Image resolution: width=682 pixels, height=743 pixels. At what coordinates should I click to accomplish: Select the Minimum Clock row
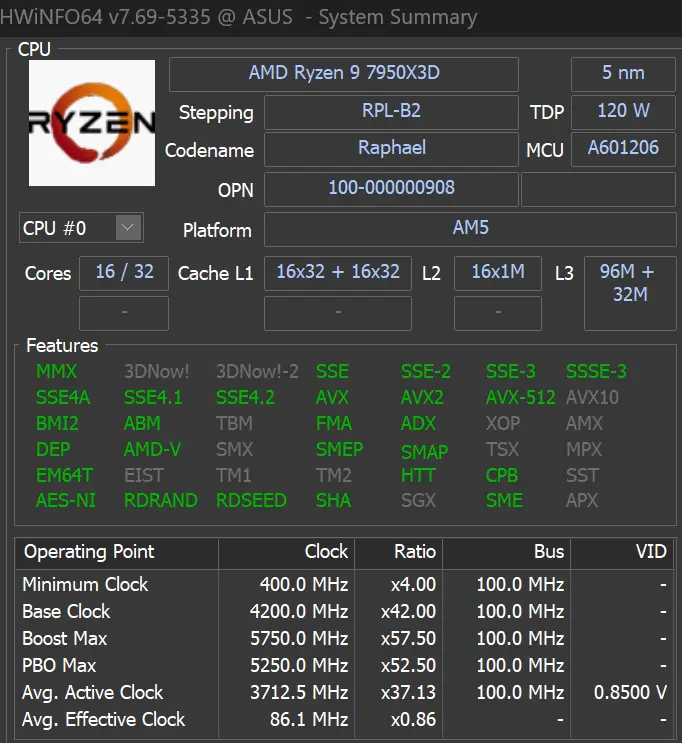pos(345,585)
